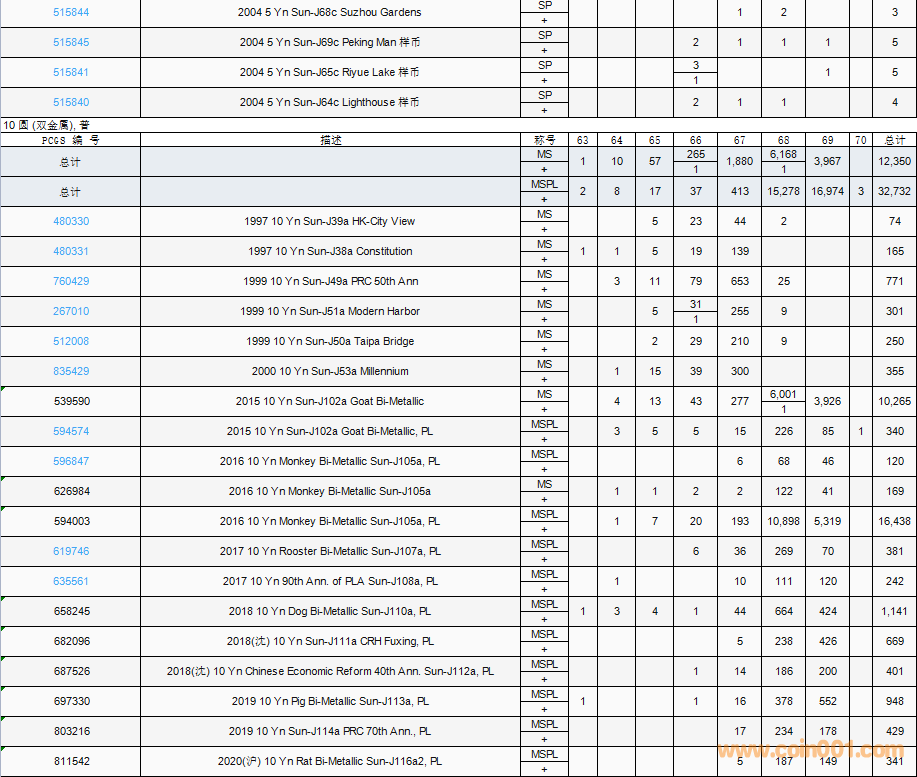917x777 pixels.
Task: Select the 10,265 total cell
Action: click(894, 401)
